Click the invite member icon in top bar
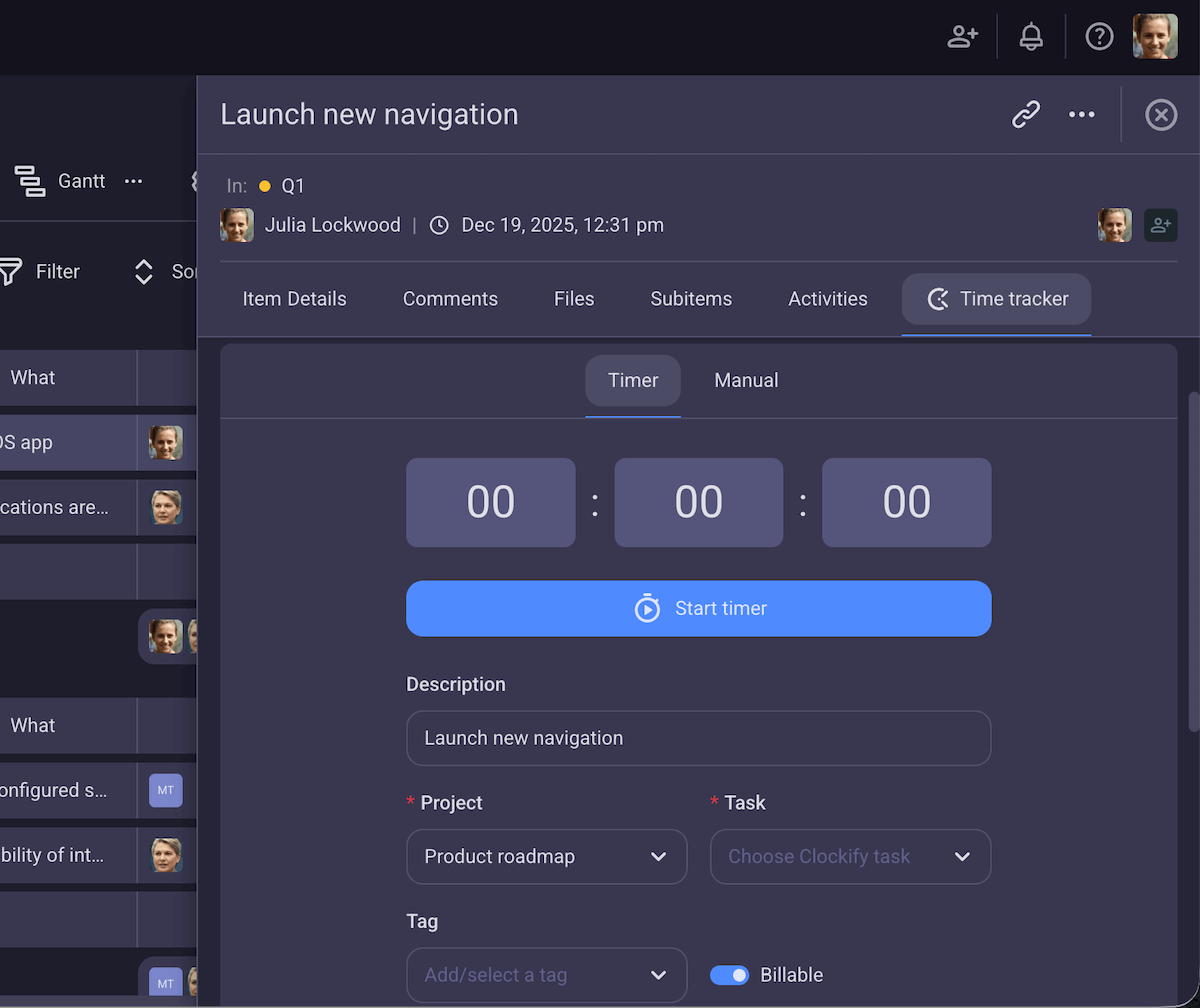The height and width of the screenshot is (1008, 1200). click(962, 36)
